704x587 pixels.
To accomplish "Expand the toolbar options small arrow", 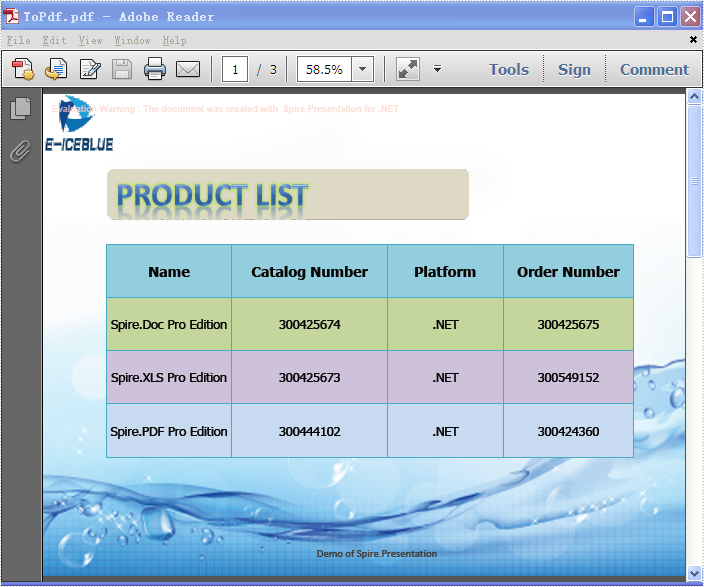I will pyautogui.click(x=437, y=69).
